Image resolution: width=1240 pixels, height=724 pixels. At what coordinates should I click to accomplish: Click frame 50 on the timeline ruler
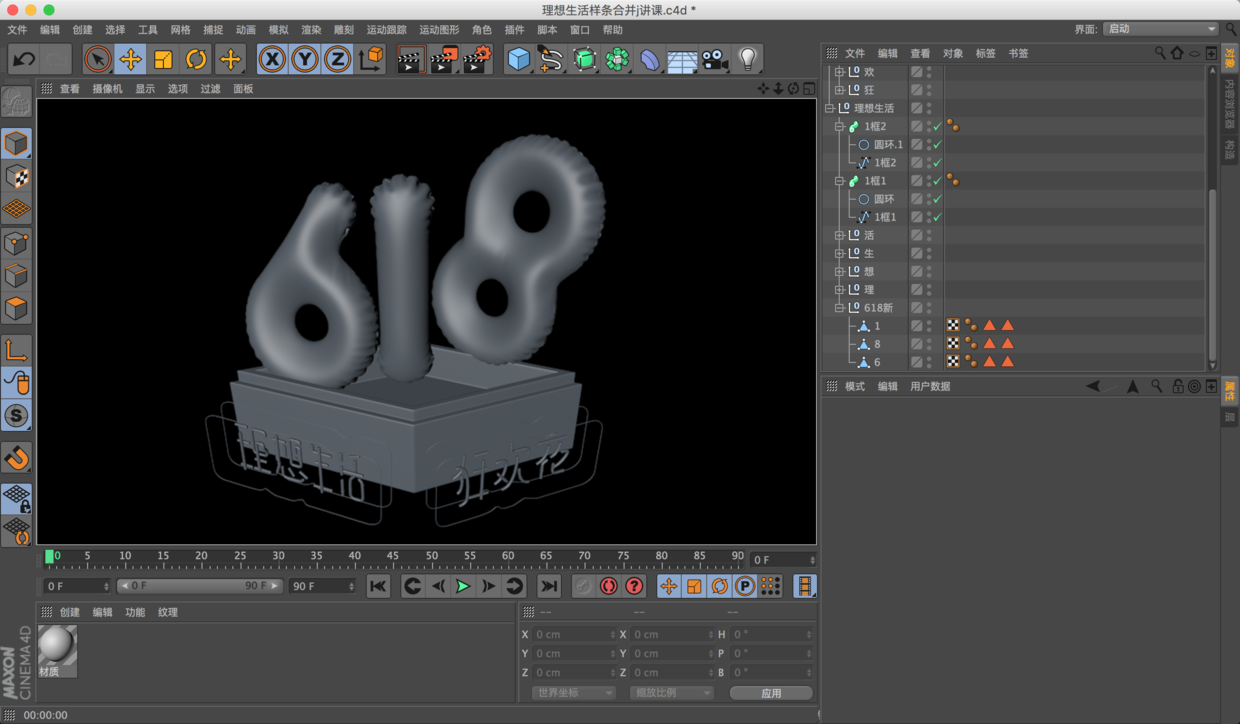pos(431,555)
